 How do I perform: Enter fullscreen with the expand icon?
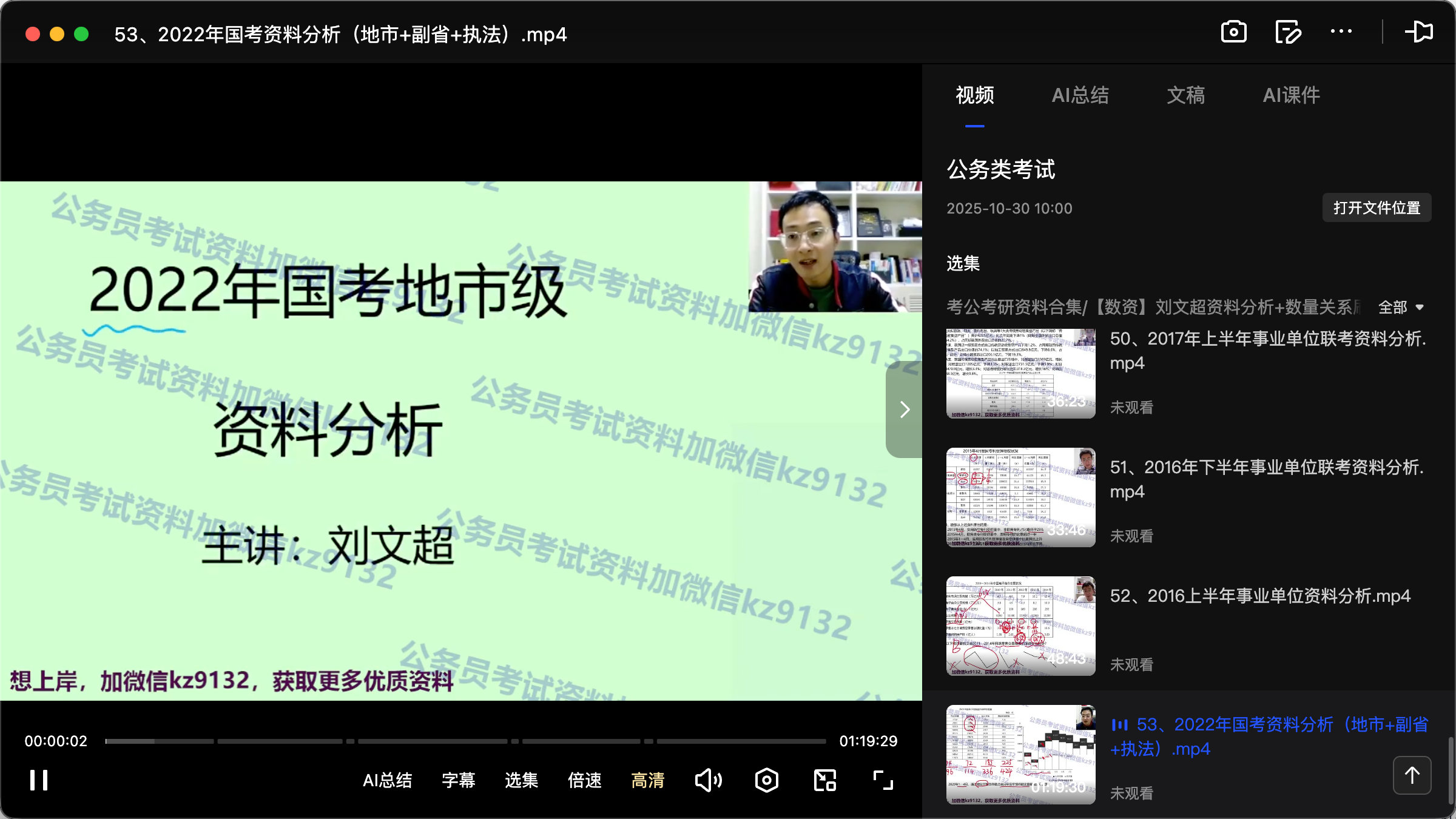[x=883, y=780]
